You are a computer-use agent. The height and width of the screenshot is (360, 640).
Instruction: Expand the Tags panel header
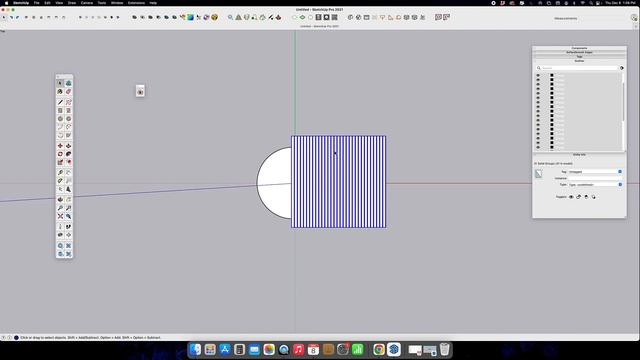(579, 57)
